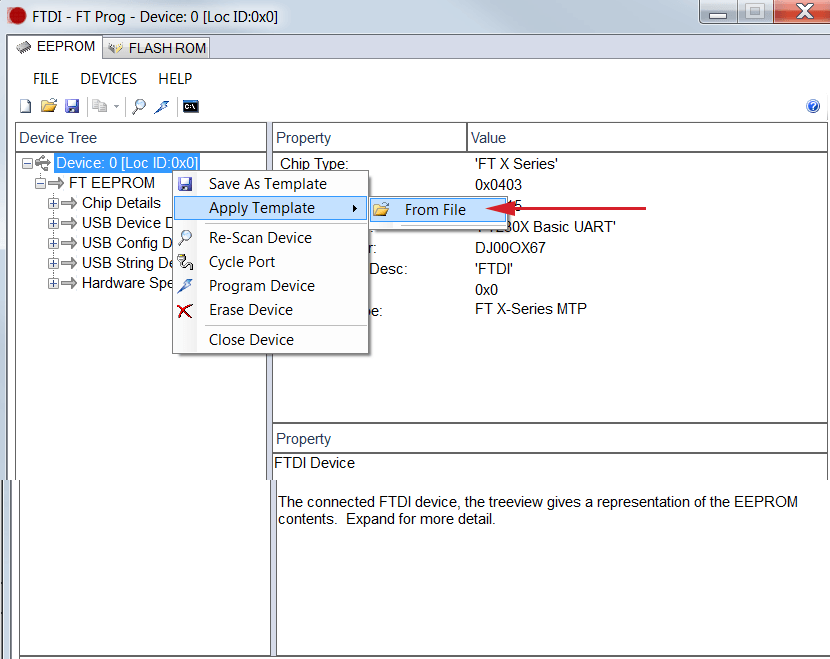
Task: Choose Erase Device from context menu
Action: 270,310
